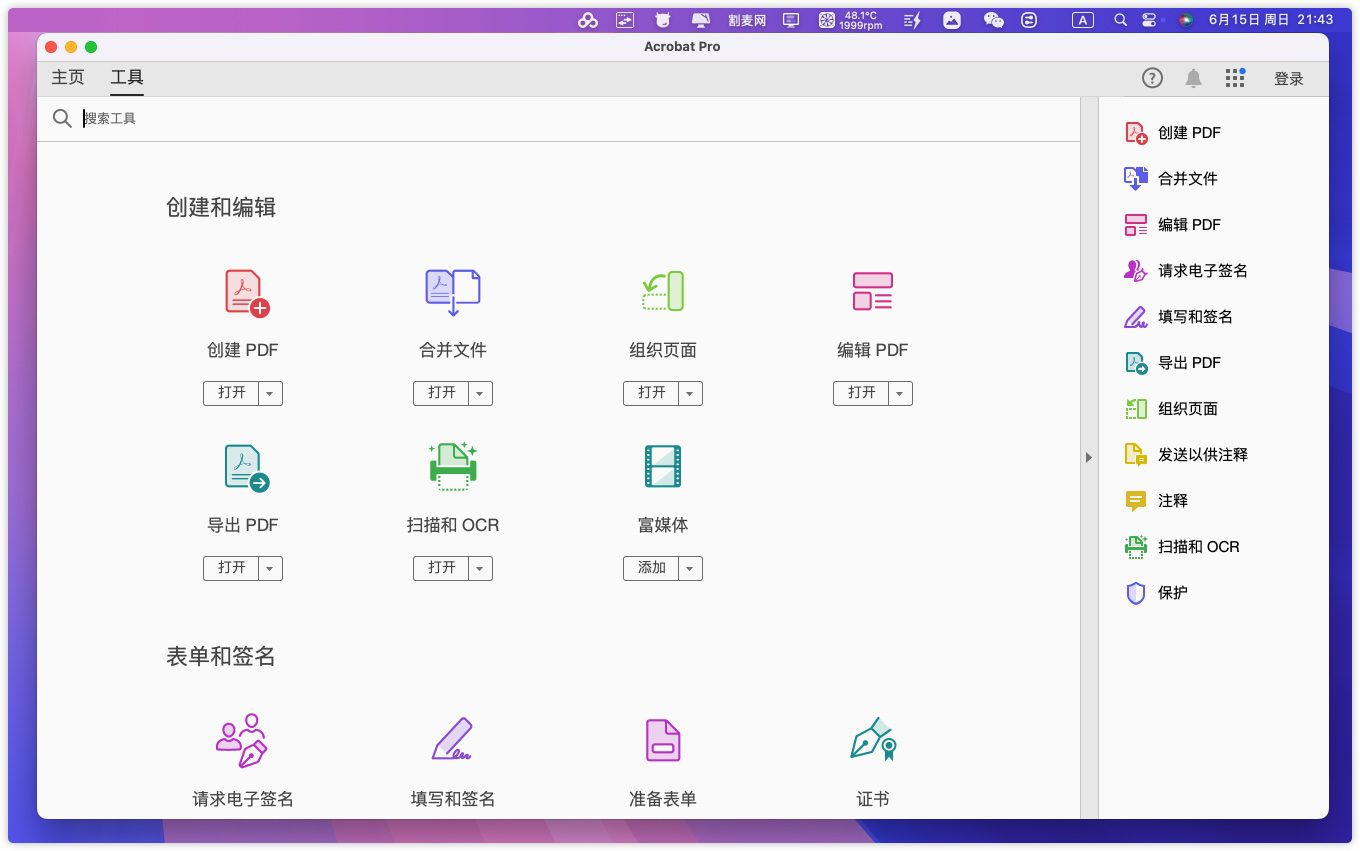Click the Create PDF tool icon
This screenshot has height=851, width=1360.
245,293
